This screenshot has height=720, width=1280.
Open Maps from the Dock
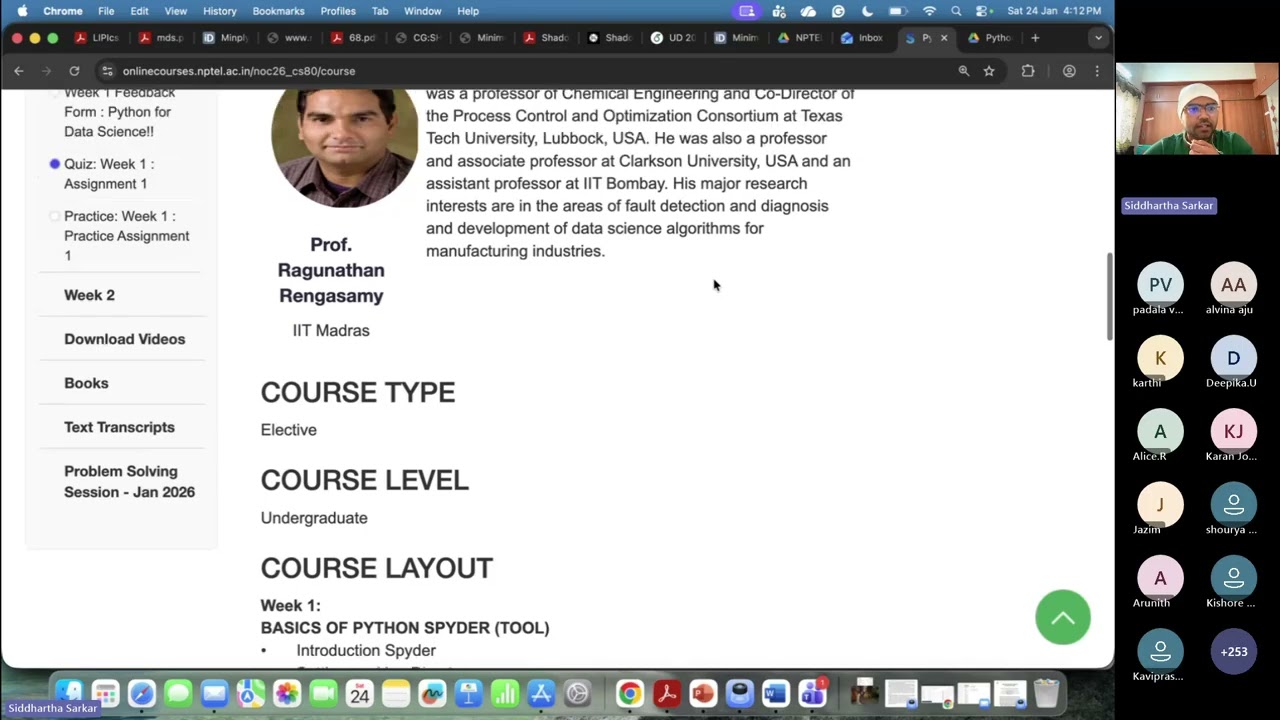pyautogui.click(x=251, y=693)
